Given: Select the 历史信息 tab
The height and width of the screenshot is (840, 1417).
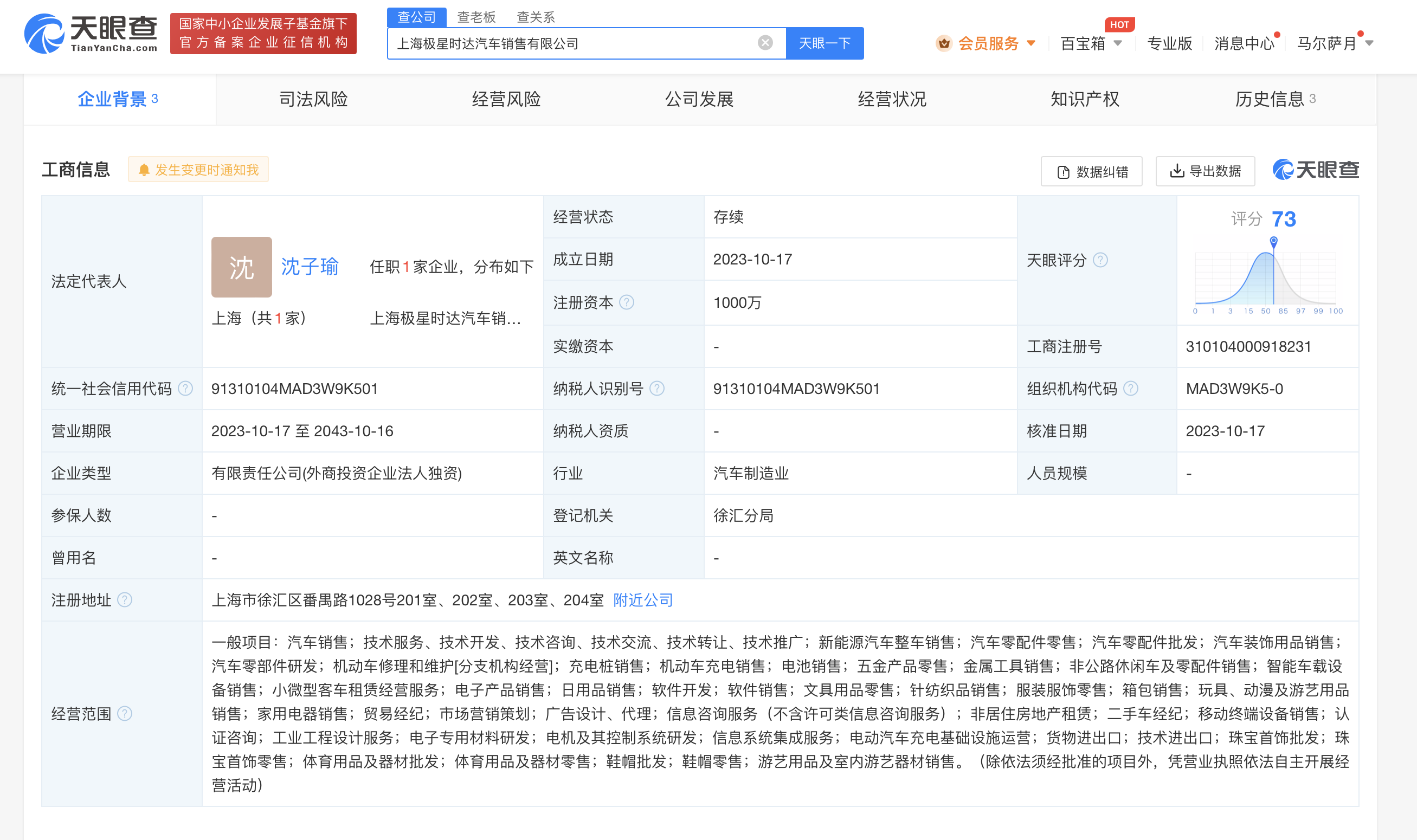Looking at the screenshot, I should [1276, 99].
